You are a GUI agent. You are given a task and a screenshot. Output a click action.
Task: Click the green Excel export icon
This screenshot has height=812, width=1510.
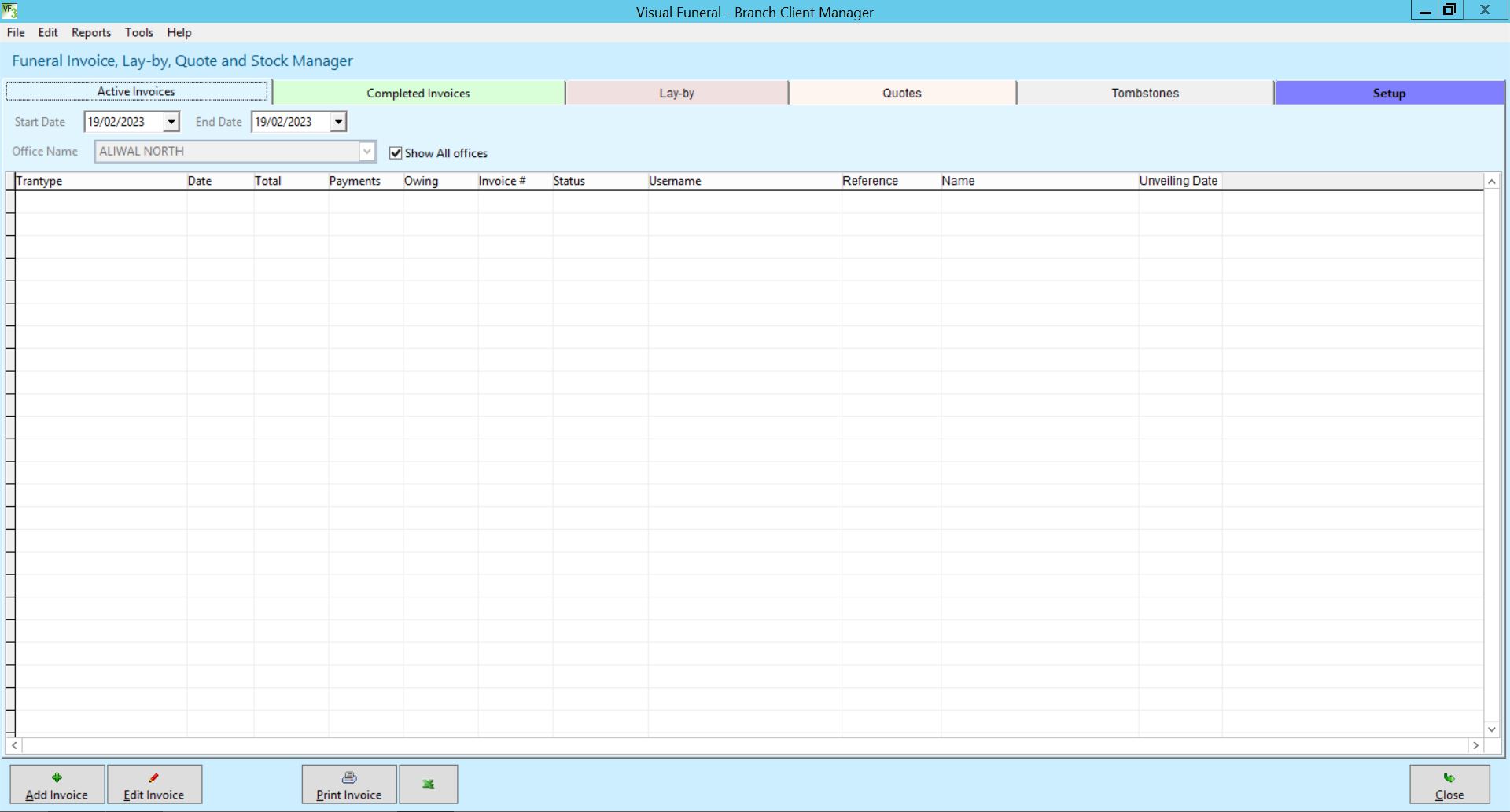click(428, 784)
